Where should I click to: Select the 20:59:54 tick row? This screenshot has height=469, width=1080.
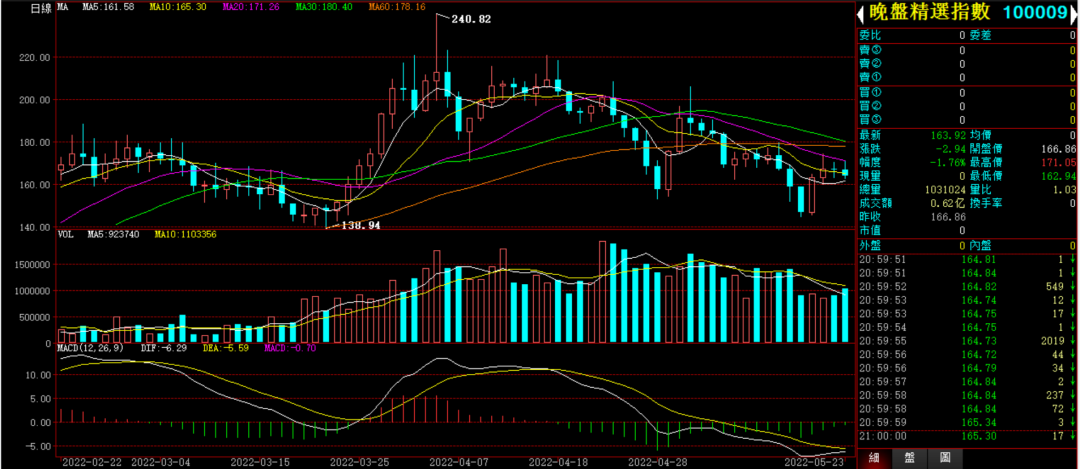click(967, 326)
